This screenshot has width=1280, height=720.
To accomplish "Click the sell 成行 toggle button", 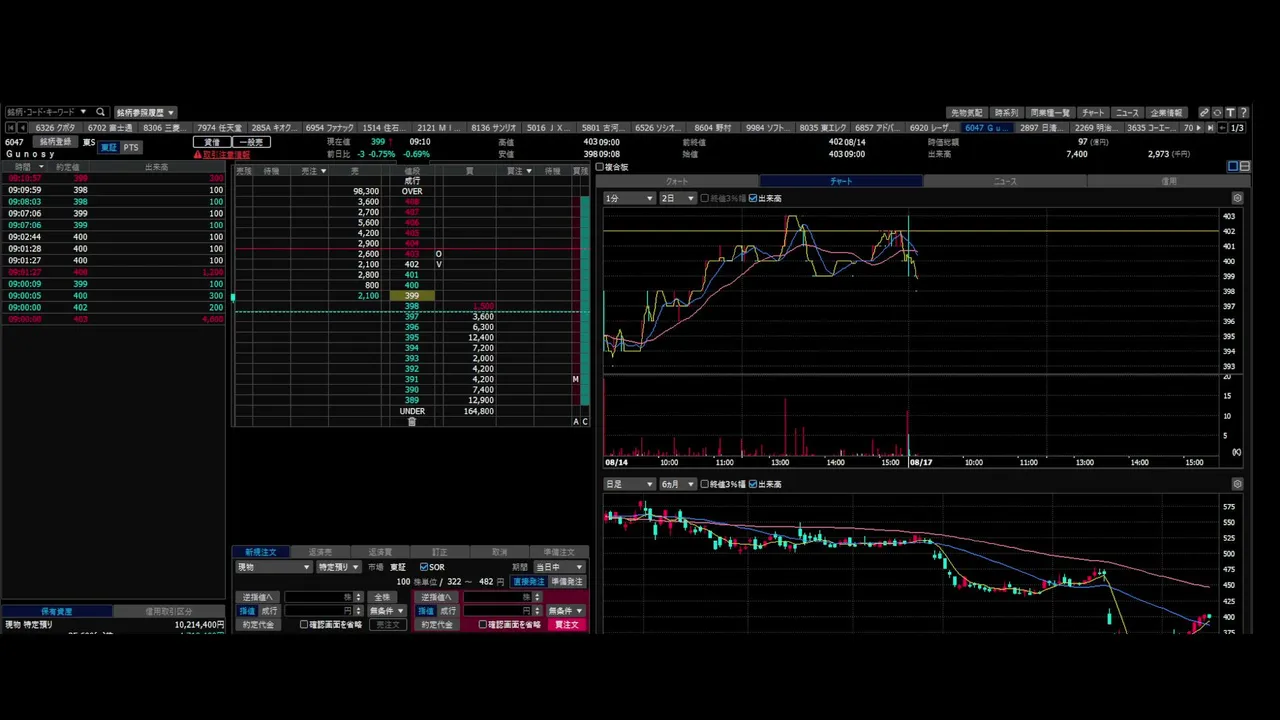I will click(270, 611).
